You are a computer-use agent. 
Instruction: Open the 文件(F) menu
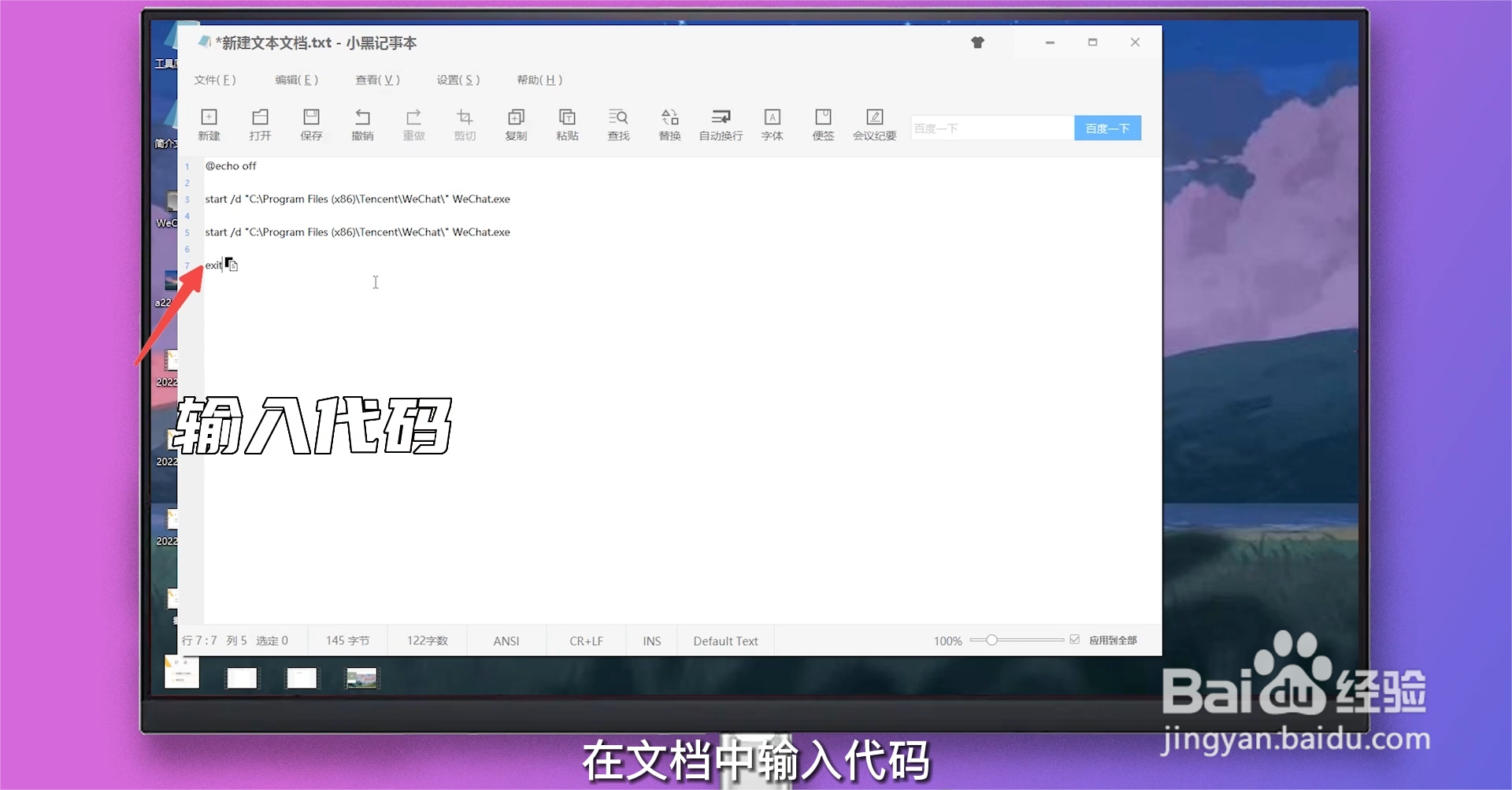(214, 80)
